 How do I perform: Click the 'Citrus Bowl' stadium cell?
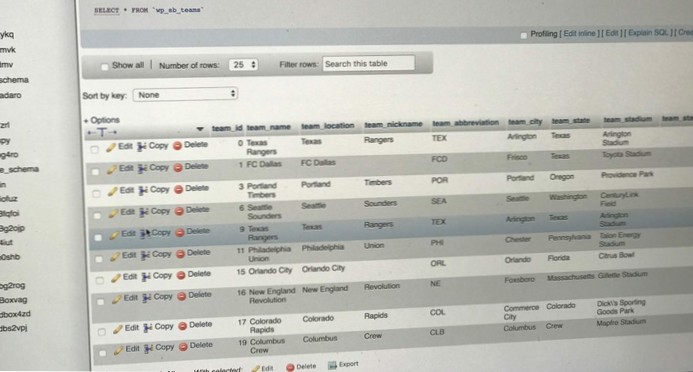pyautogui.click(x=616, y=255)
